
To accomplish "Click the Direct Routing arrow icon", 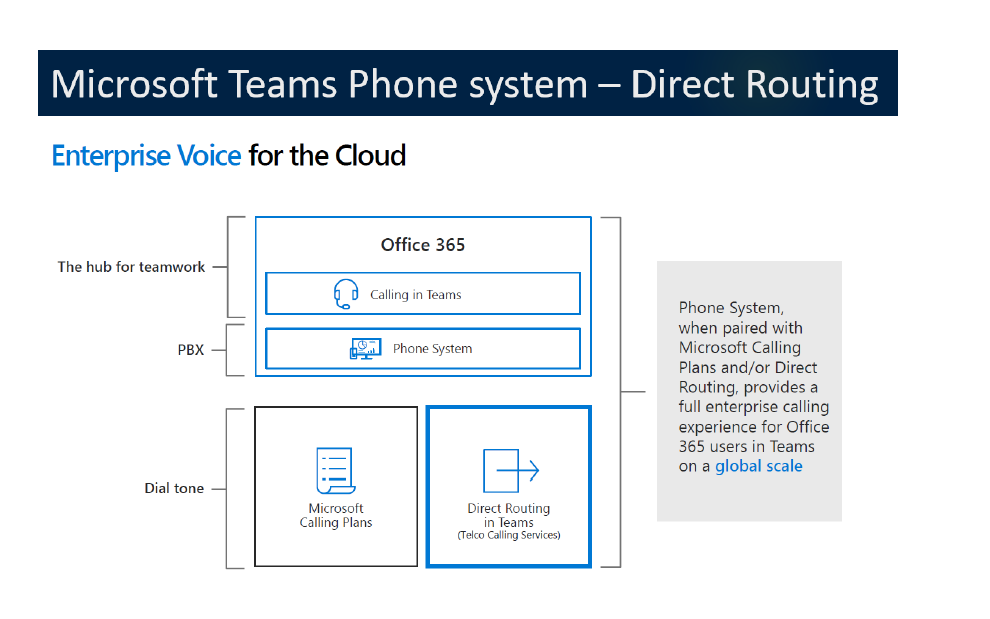I will [510, 470].
